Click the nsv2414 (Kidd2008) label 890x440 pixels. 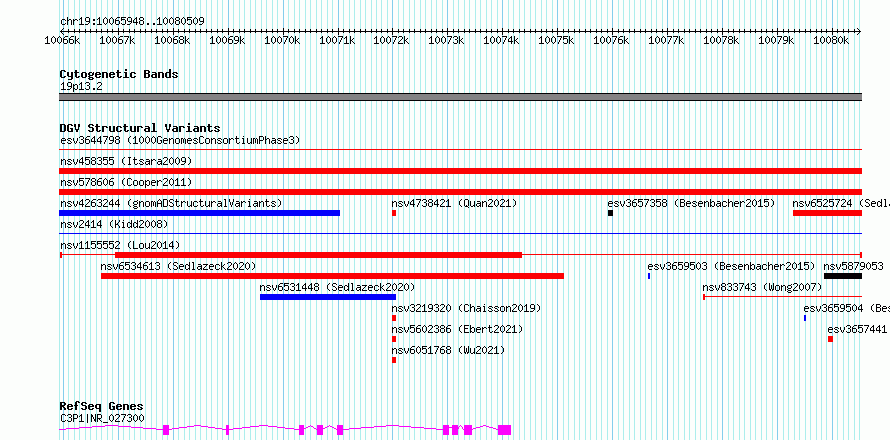pyautogui.click(x=114, y=224)
